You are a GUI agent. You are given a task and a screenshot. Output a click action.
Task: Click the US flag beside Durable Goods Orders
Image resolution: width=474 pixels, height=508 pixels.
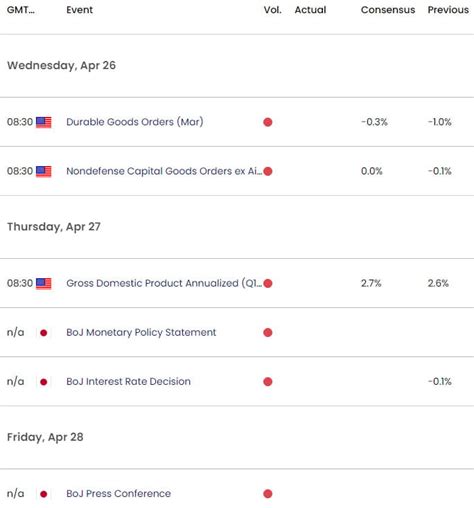click(44, 122)
